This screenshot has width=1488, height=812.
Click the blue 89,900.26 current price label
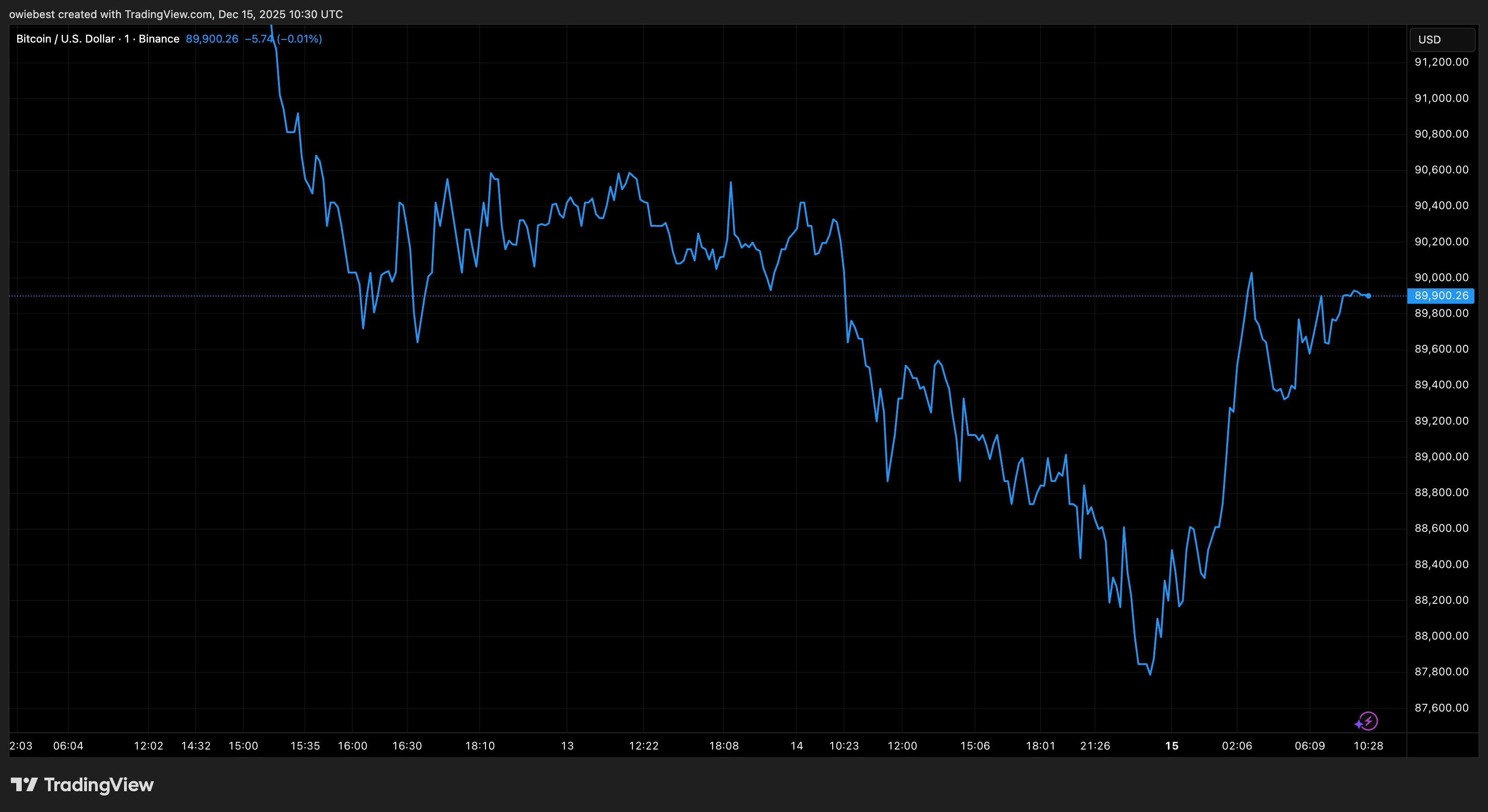coord(1440,296)
